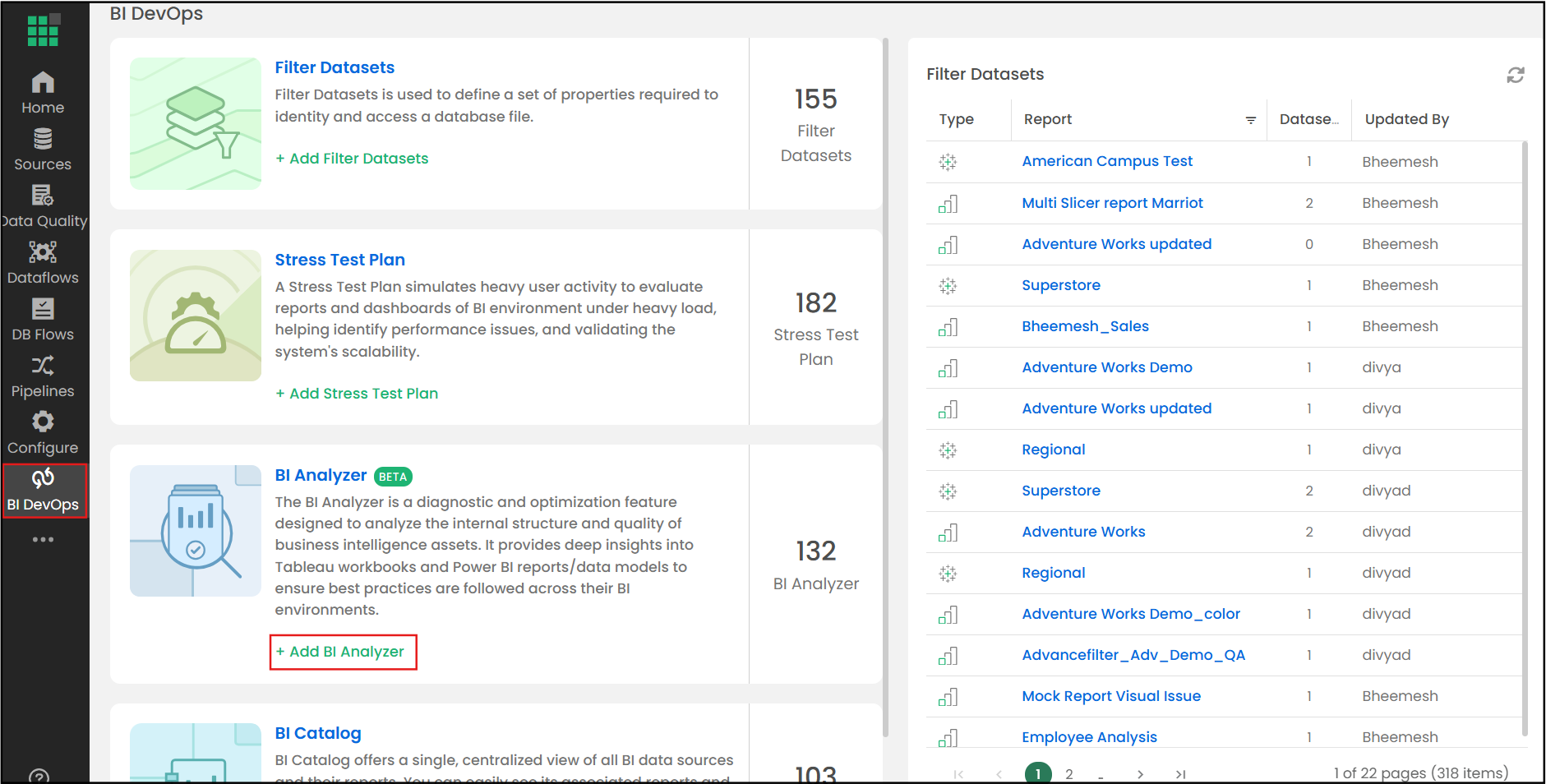Click the Filter Datasets card thumbnail

196,123
